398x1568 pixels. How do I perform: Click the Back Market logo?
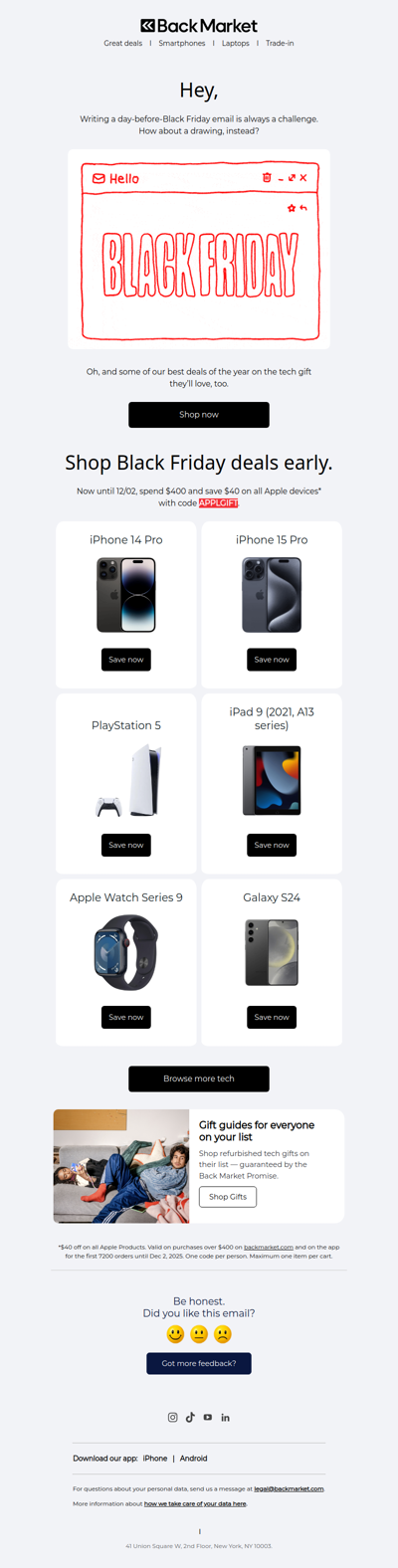point(199,26)
